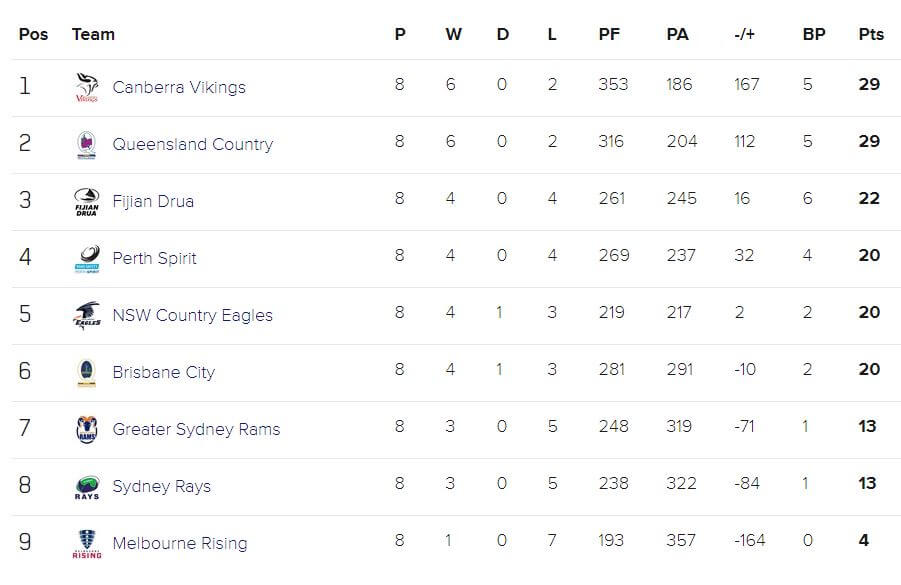Select the Melbourne Rising logo icon
901x585 pixels.
[87, 544]
